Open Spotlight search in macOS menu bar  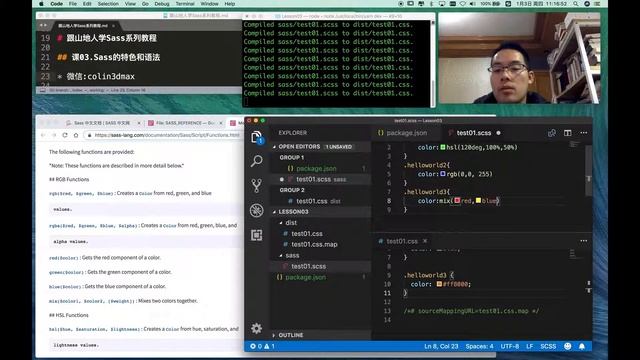tap(576, 4)
